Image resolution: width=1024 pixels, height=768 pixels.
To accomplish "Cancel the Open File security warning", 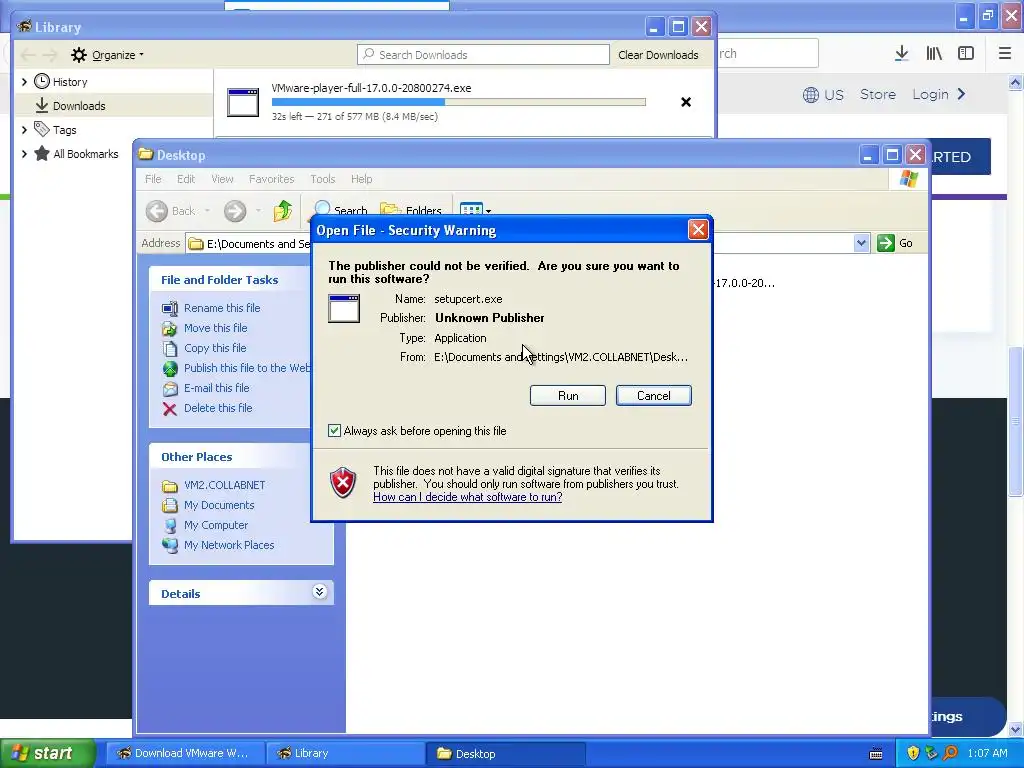I will (x=653, y=396).
